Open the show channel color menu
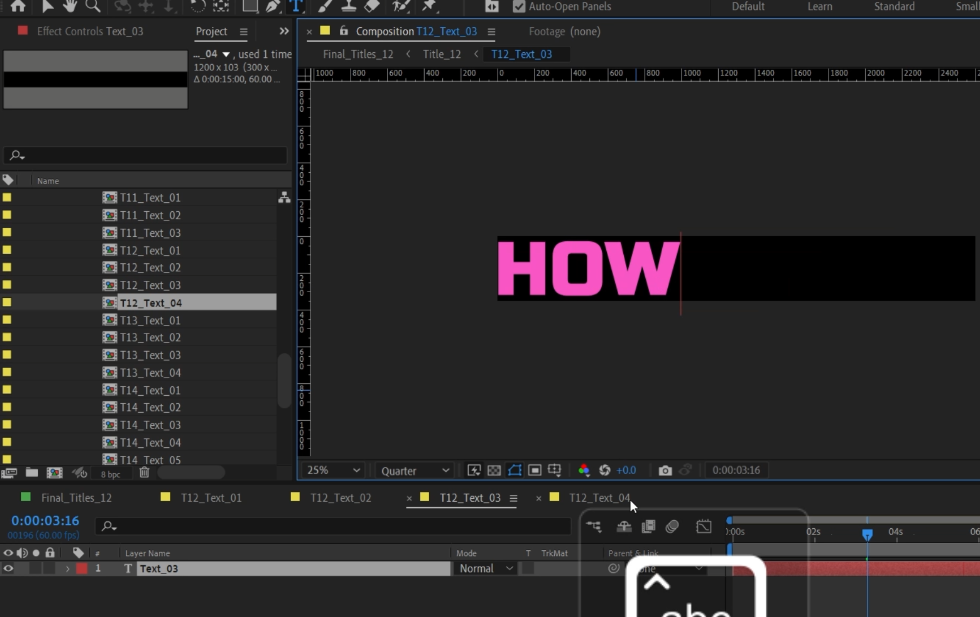The image size is (980, 617). pyautogui.click(x=584, y=470)
